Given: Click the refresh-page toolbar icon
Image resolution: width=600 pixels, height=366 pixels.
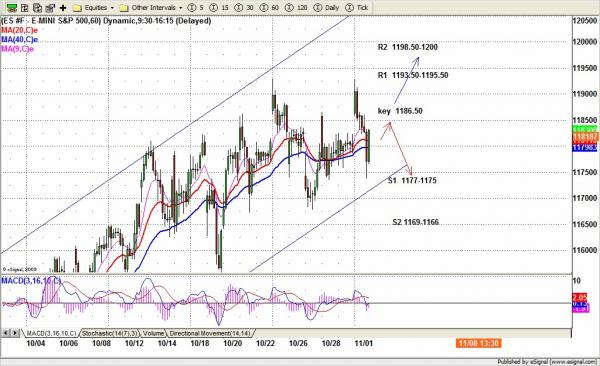Looking at the screenshot, I should [37, 8].
